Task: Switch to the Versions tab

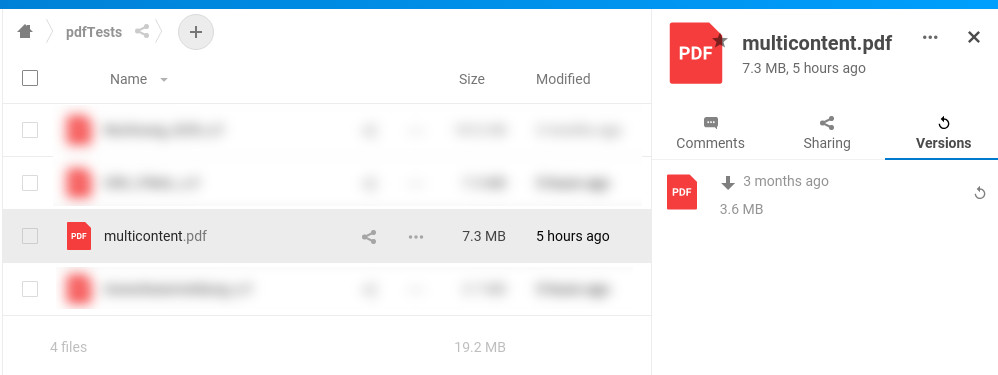Action: (x=943, y=134)
